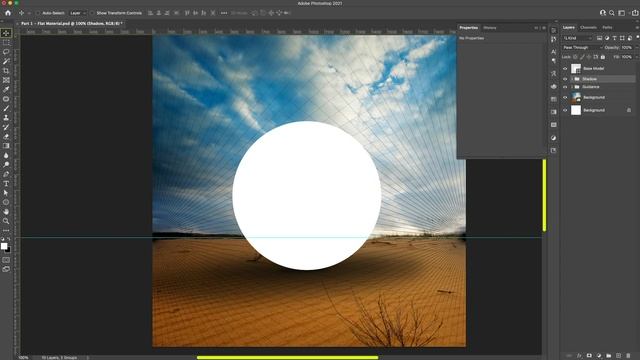Image resolution: width=640 pixels, height=360 pixels.
Task: Expand the Shadow group
Action: coord(572,79)
